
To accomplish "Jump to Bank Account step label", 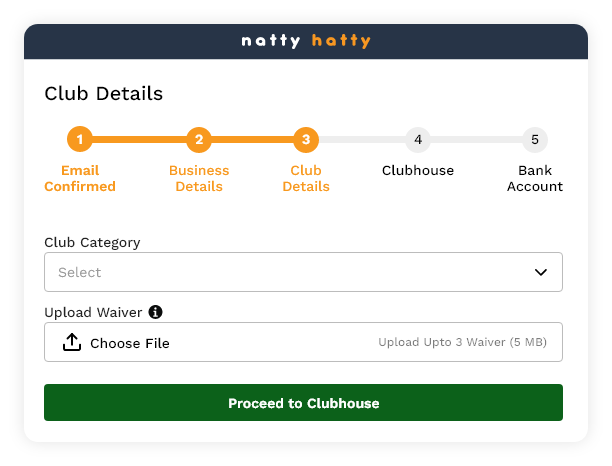I will pyautogui.click(x=535, y=178).
